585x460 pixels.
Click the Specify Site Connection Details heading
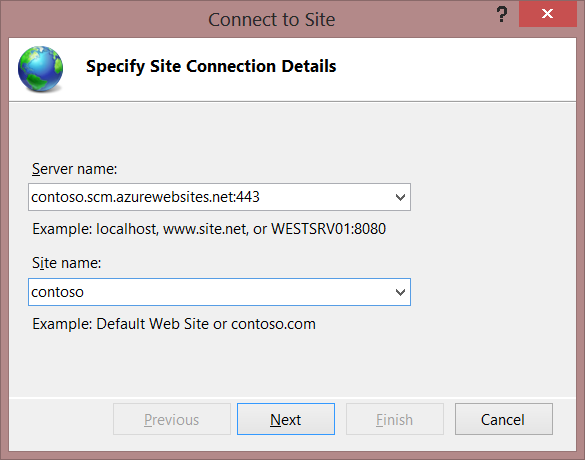211,66
